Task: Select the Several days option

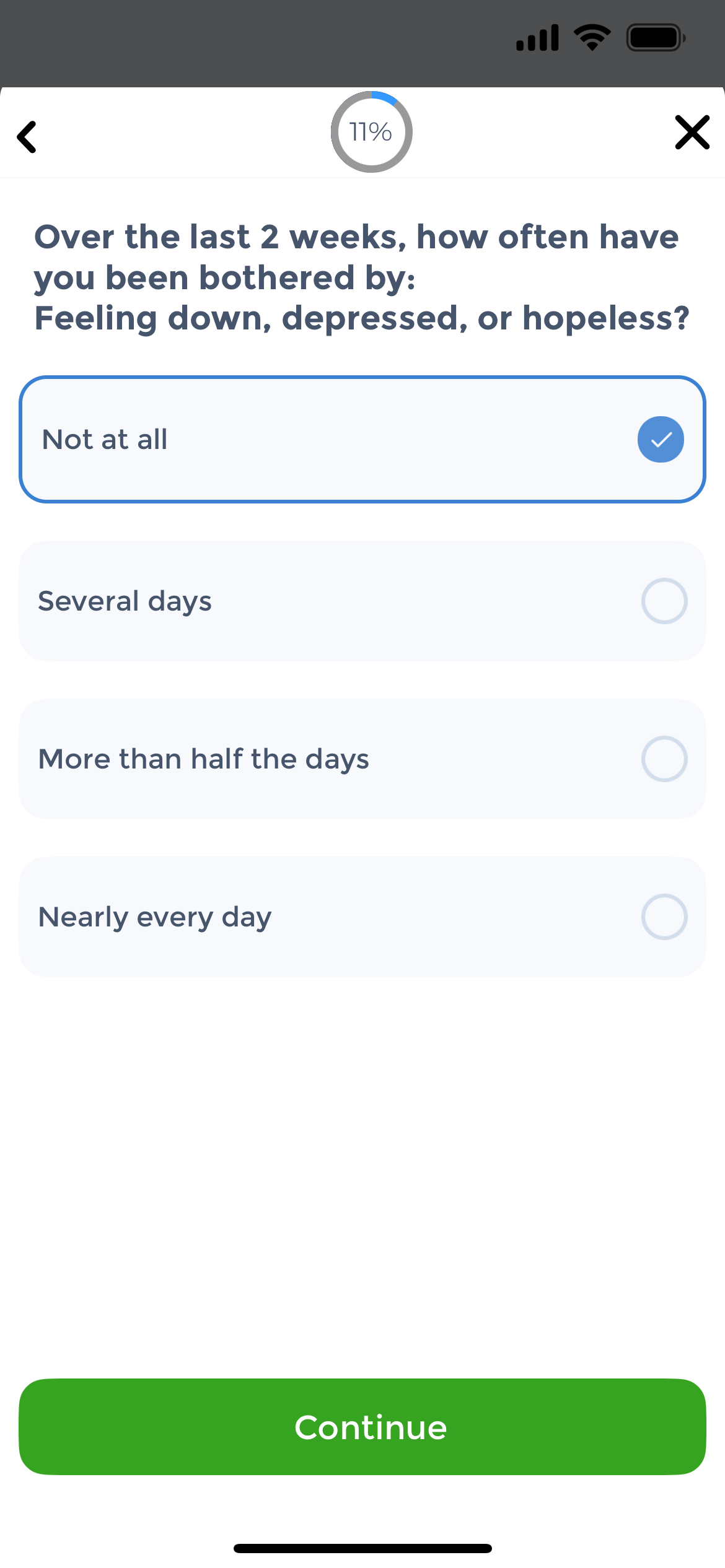Action: [x=362, y=600]
